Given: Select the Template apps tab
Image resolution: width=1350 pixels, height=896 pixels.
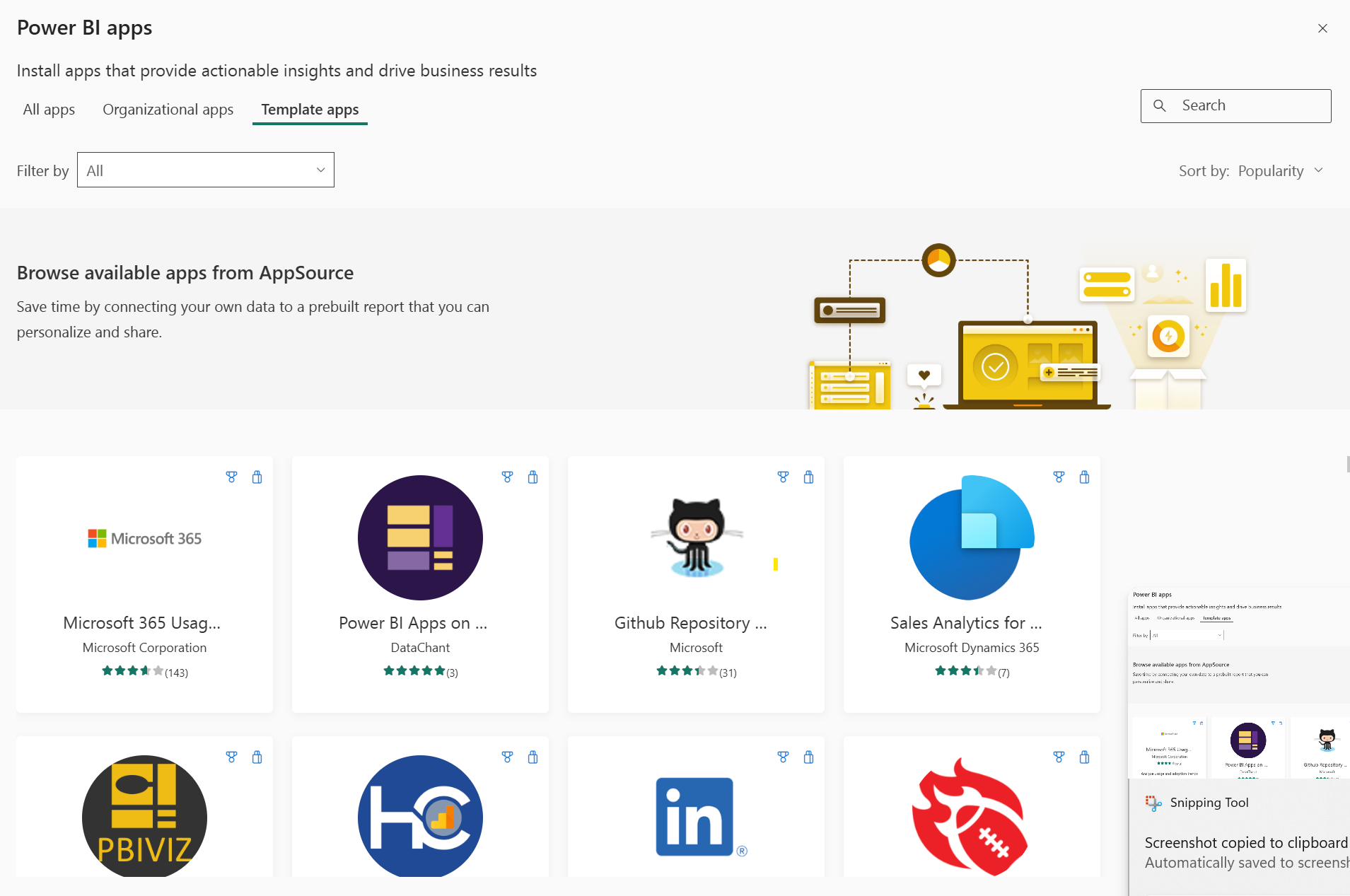Looking at the screenshot, I should tap(310, 110).
